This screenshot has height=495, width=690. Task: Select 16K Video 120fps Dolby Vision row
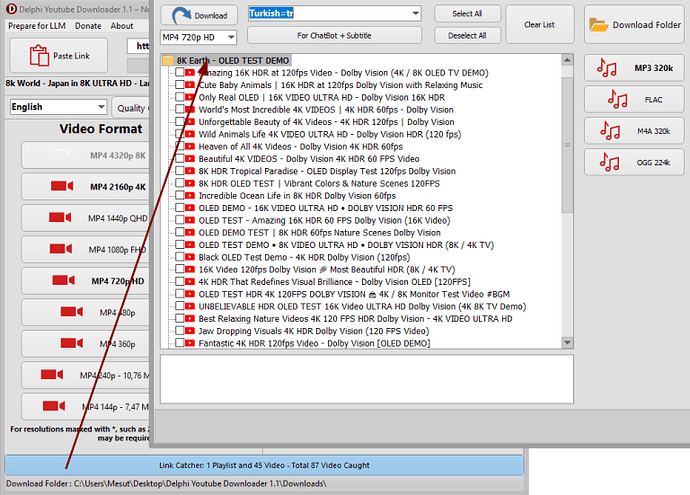click(x=327, y=269)
